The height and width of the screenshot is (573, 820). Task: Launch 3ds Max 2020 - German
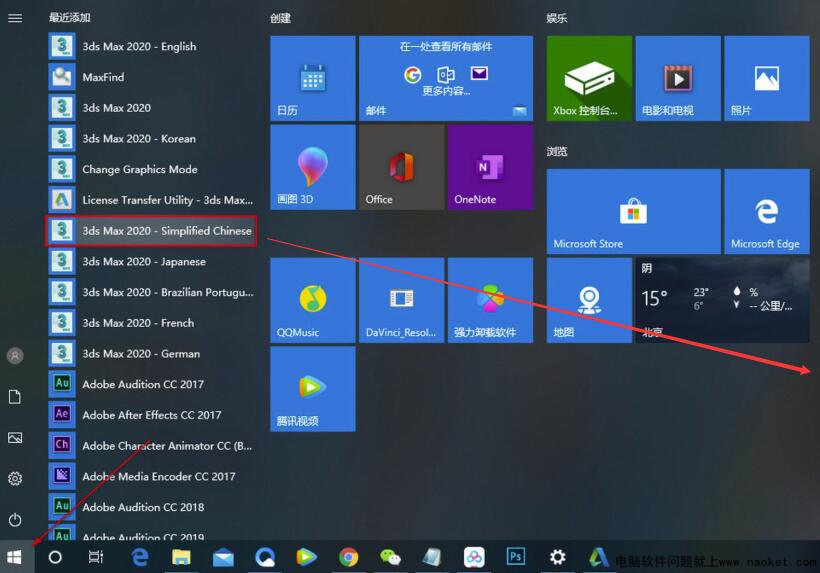[x=151, y=354]
